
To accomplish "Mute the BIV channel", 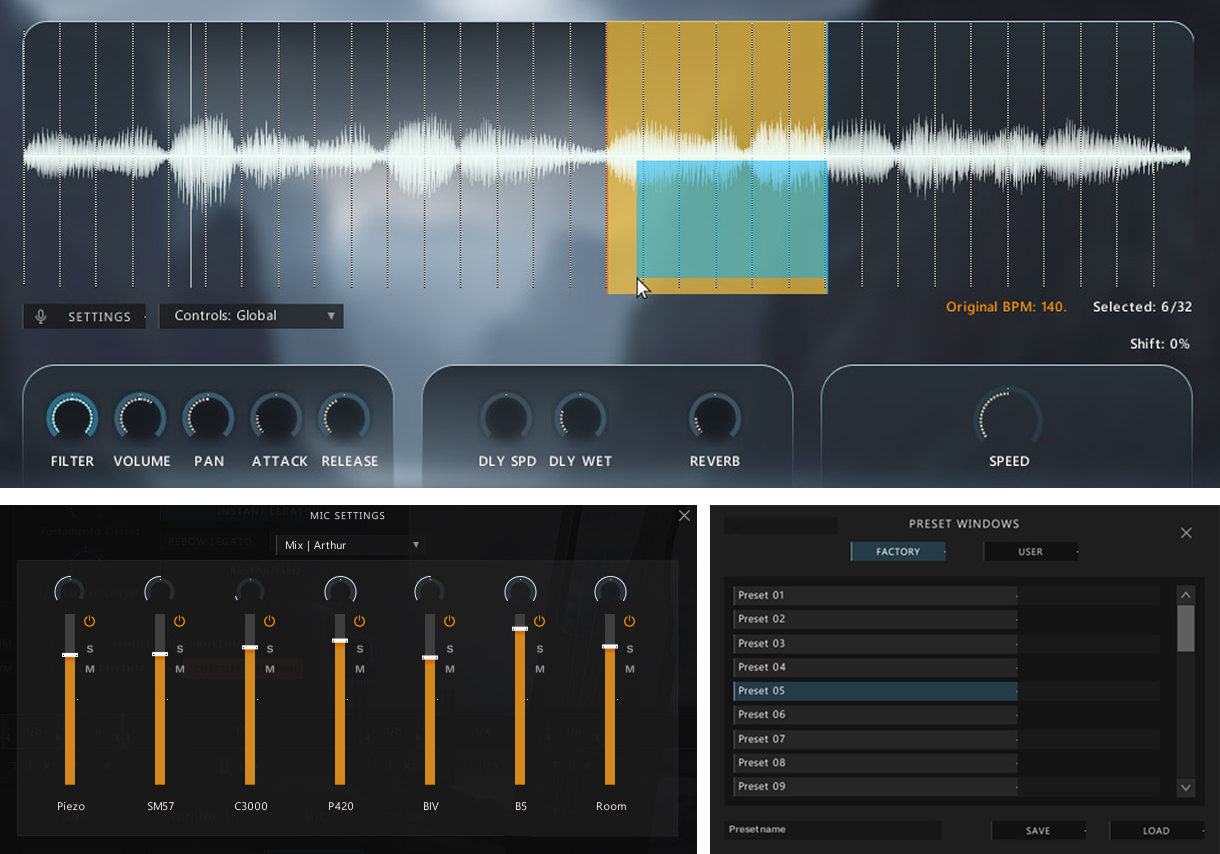I will (449, 669).
